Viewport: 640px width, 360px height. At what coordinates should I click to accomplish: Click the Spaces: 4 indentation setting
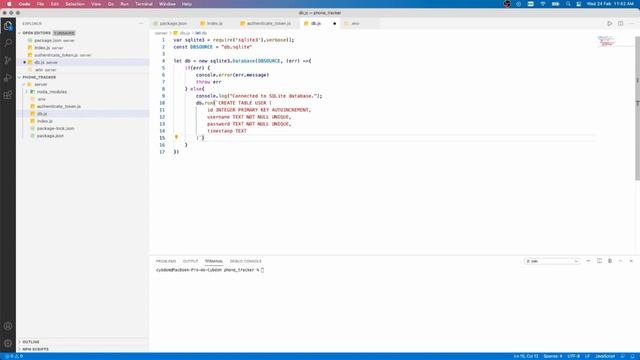coord(553,356)
